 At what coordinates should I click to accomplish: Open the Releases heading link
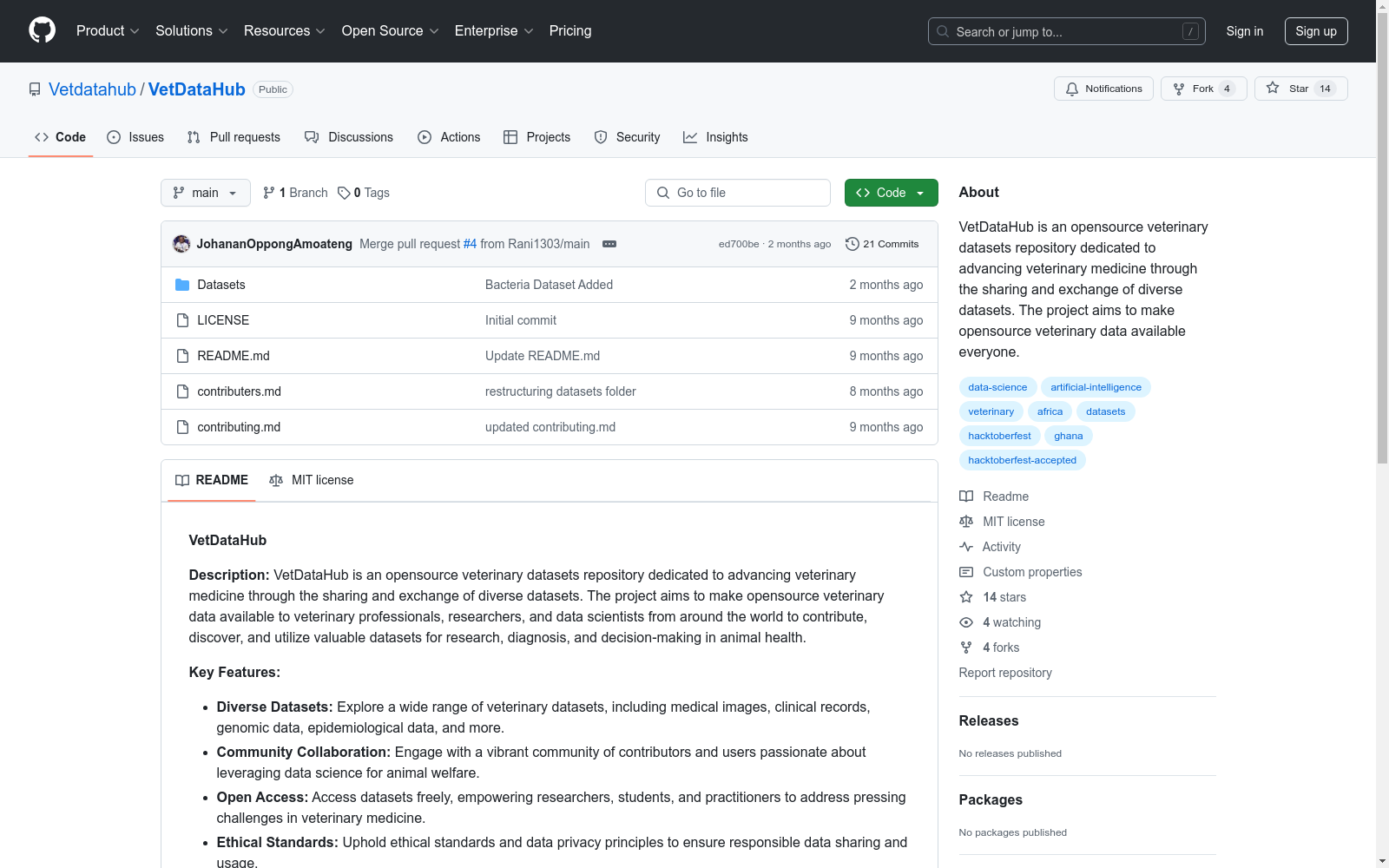click(989, 720)
